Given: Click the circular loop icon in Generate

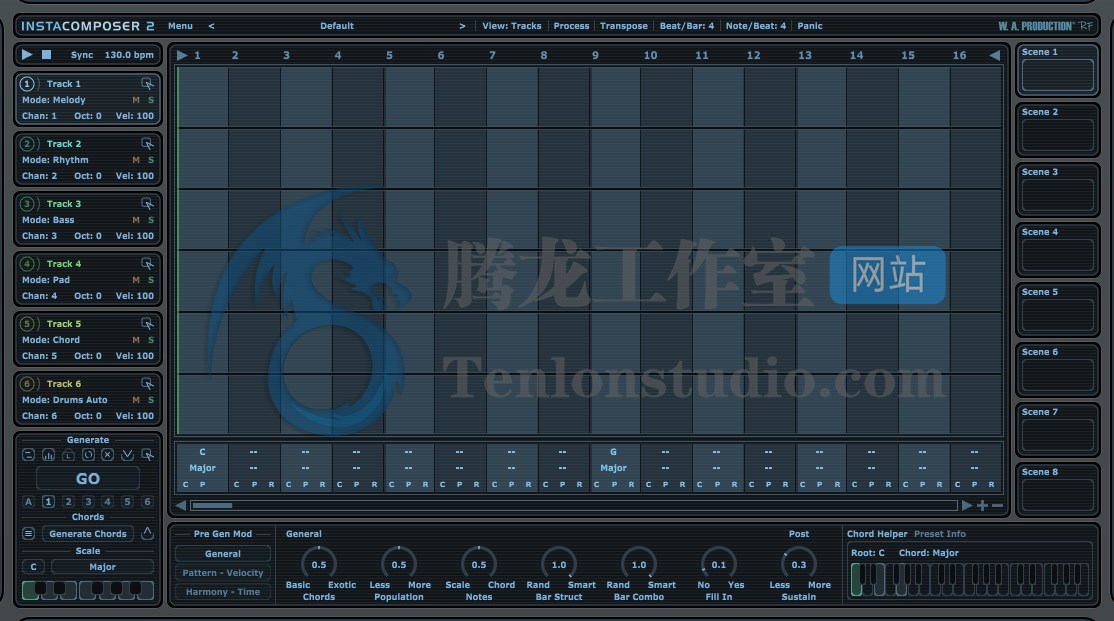Looking at the screenshot, I should point(88,455).
